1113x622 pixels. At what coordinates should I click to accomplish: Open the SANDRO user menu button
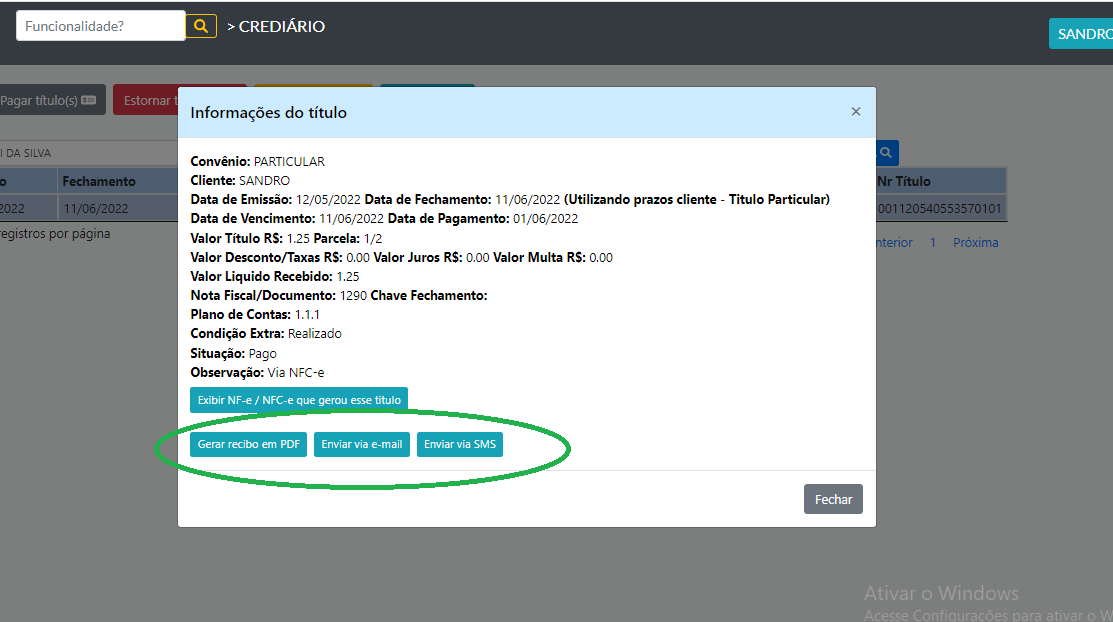click(x=1083, y=33)
